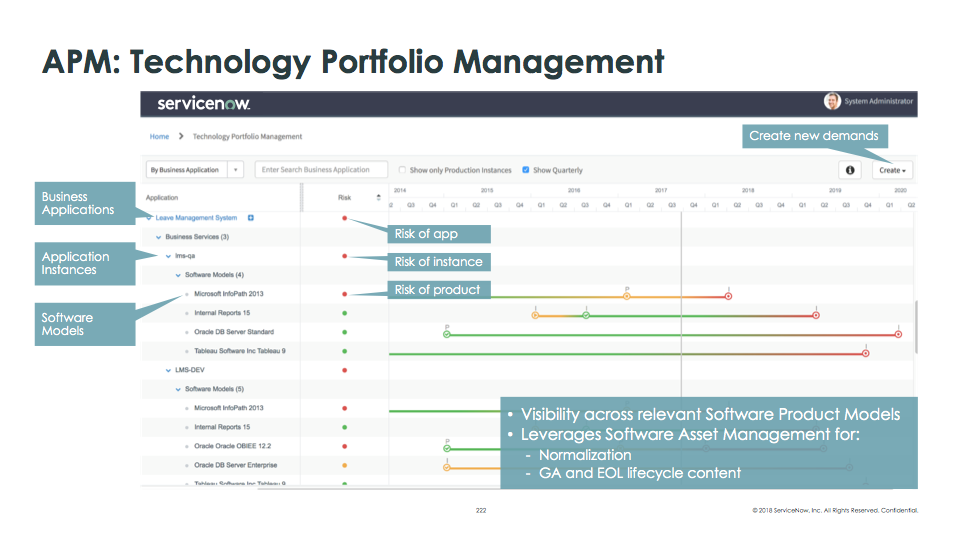Screen dimensions: 960x540
Task: Select Internal Reports 15 under lms-qa
Action: click(222, 313)
